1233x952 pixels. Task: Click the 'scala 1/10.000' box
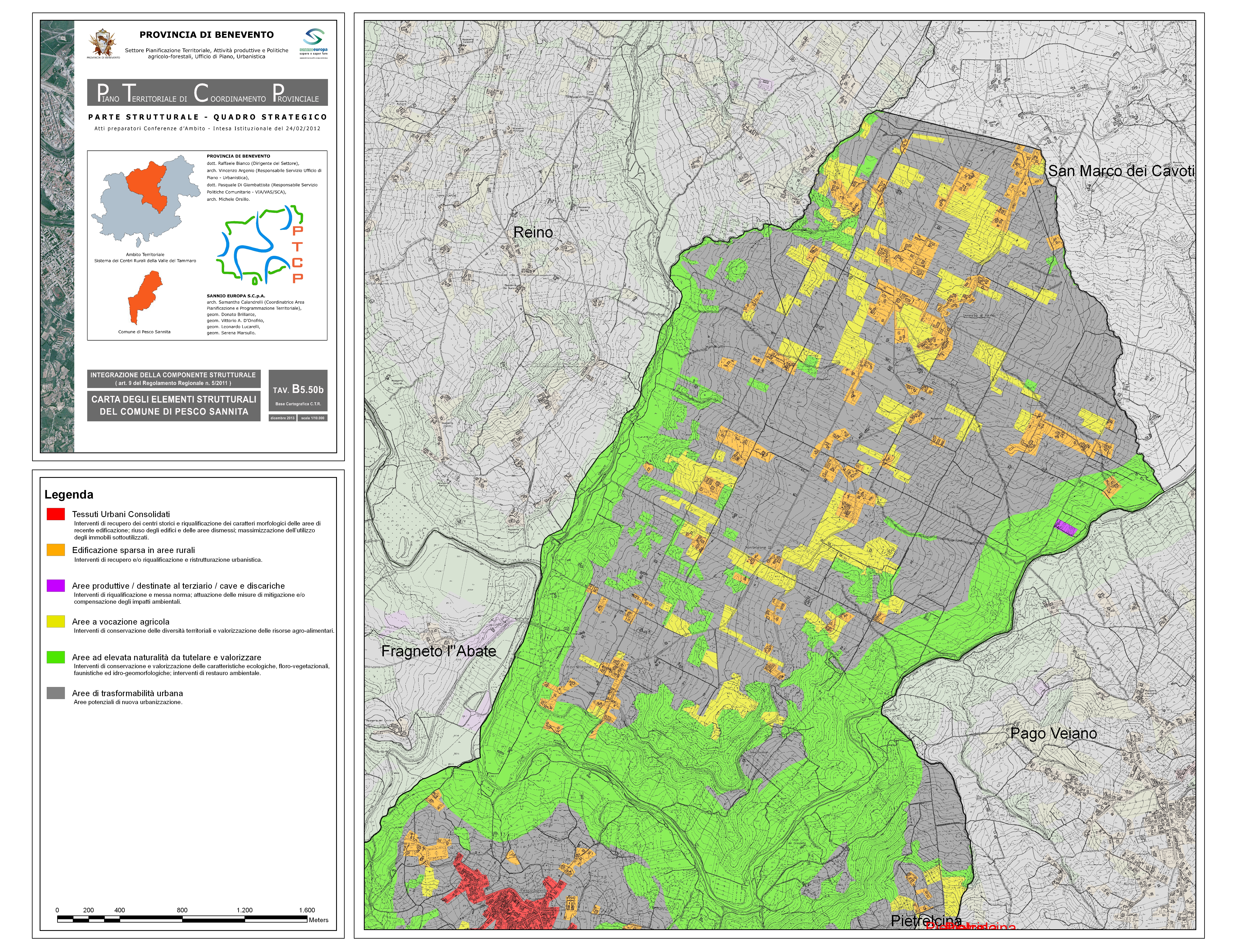click(x=313, y=418)
